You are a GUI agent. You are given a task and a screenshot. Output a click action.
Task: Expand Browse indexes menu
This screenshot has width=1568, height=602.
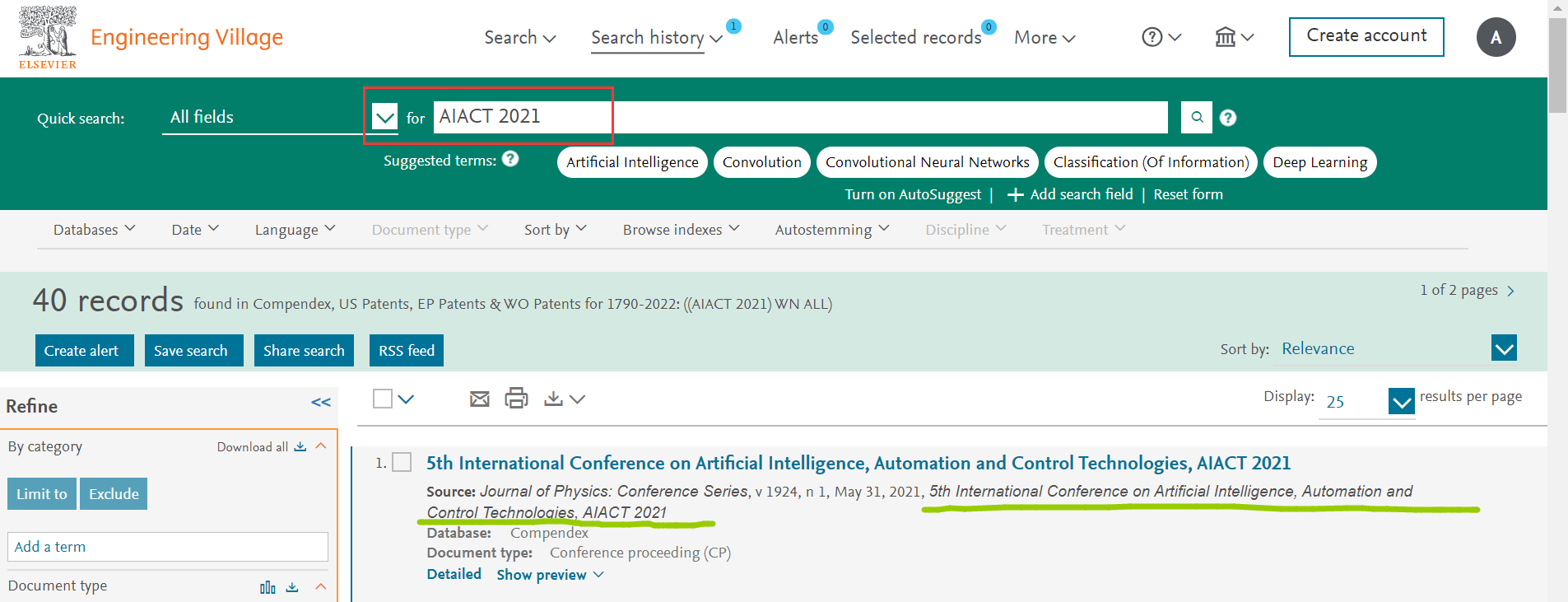click(x=682, y=230)
